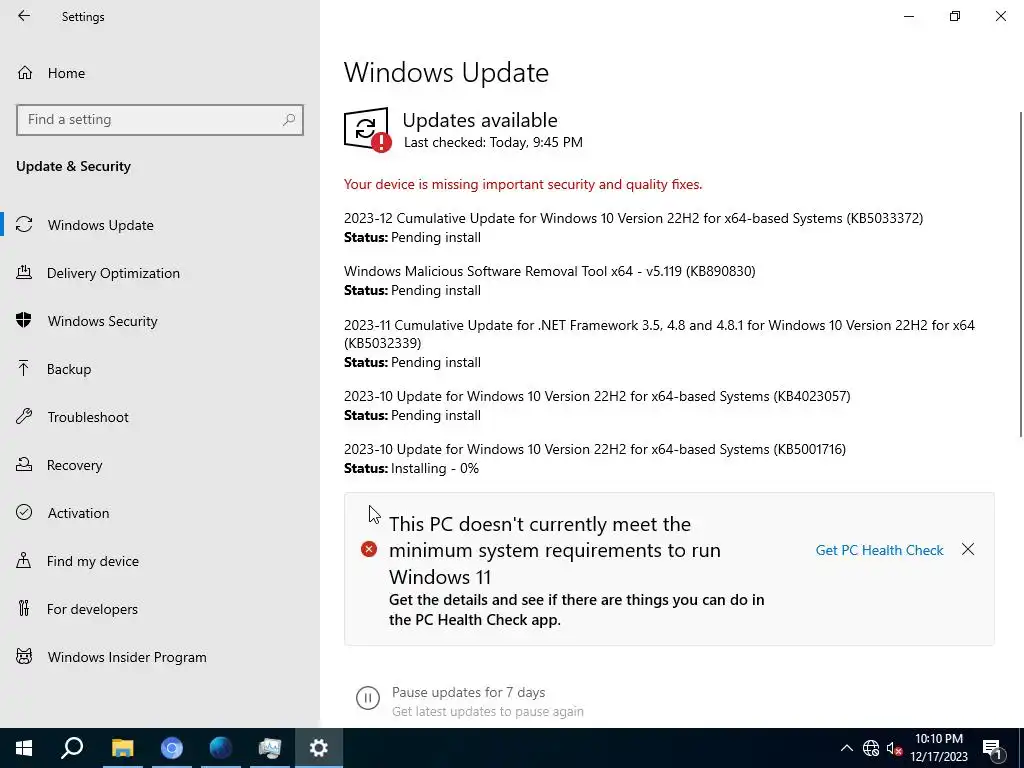This screenshot has width=1024, height=768.
Task: Click the Windows Security shield icon
Action: tap(24, 320)
